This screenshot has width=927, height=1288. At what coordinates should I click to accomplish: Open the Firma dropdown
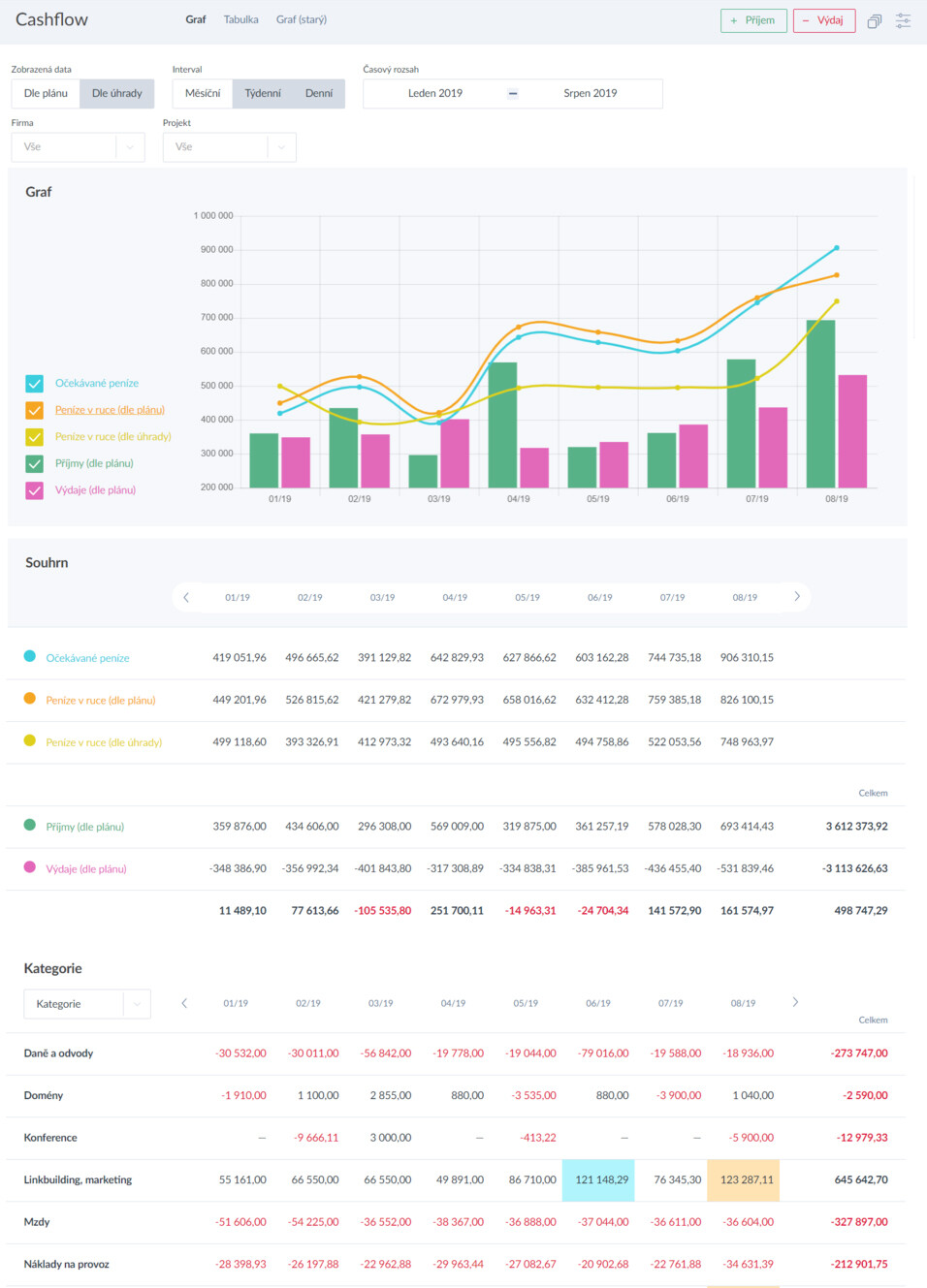pos(78,147)
